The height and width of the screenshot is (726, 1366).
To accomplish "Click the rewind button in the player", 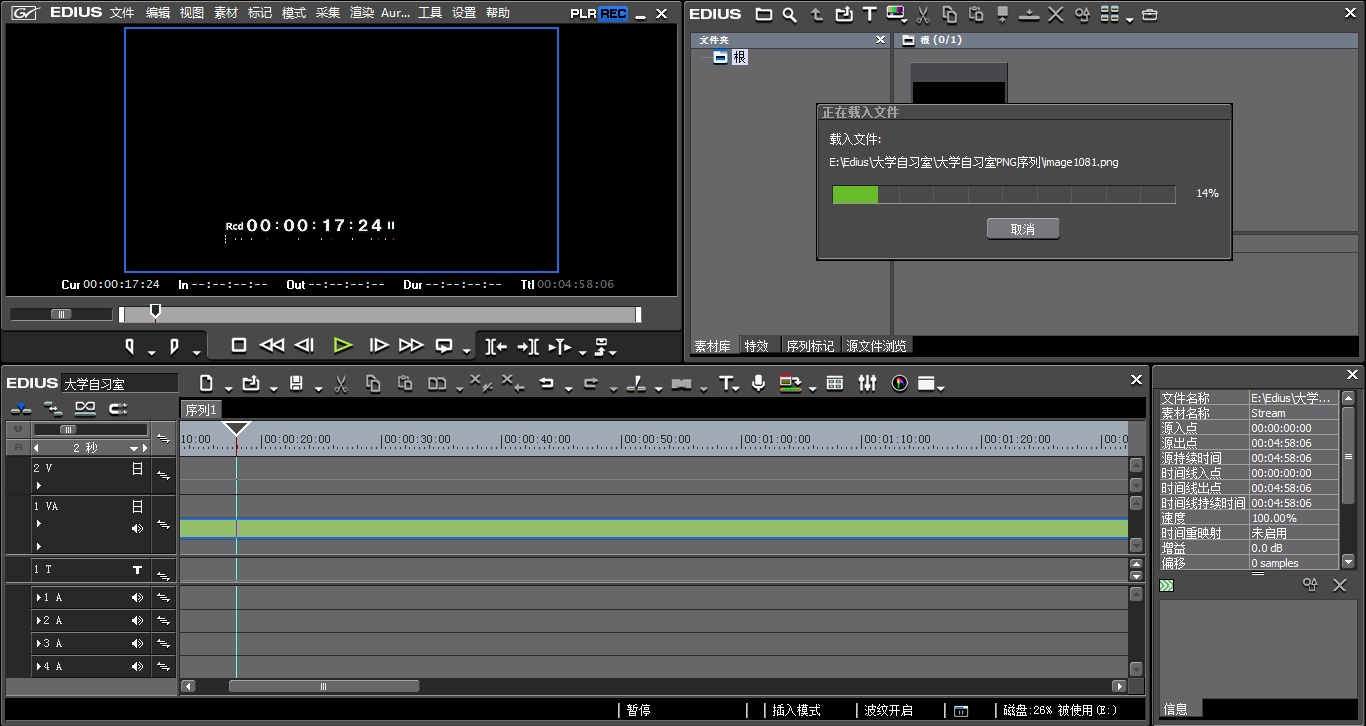I will coord(271,345).
